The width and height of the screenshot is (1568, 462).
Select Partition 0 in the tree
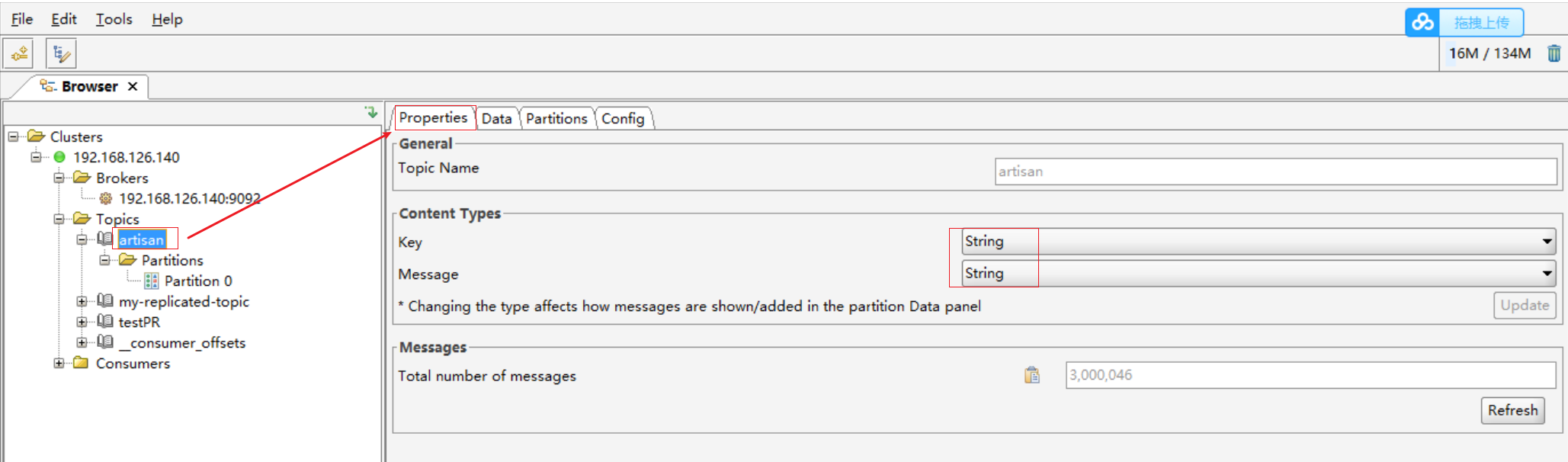click(198, 281)
